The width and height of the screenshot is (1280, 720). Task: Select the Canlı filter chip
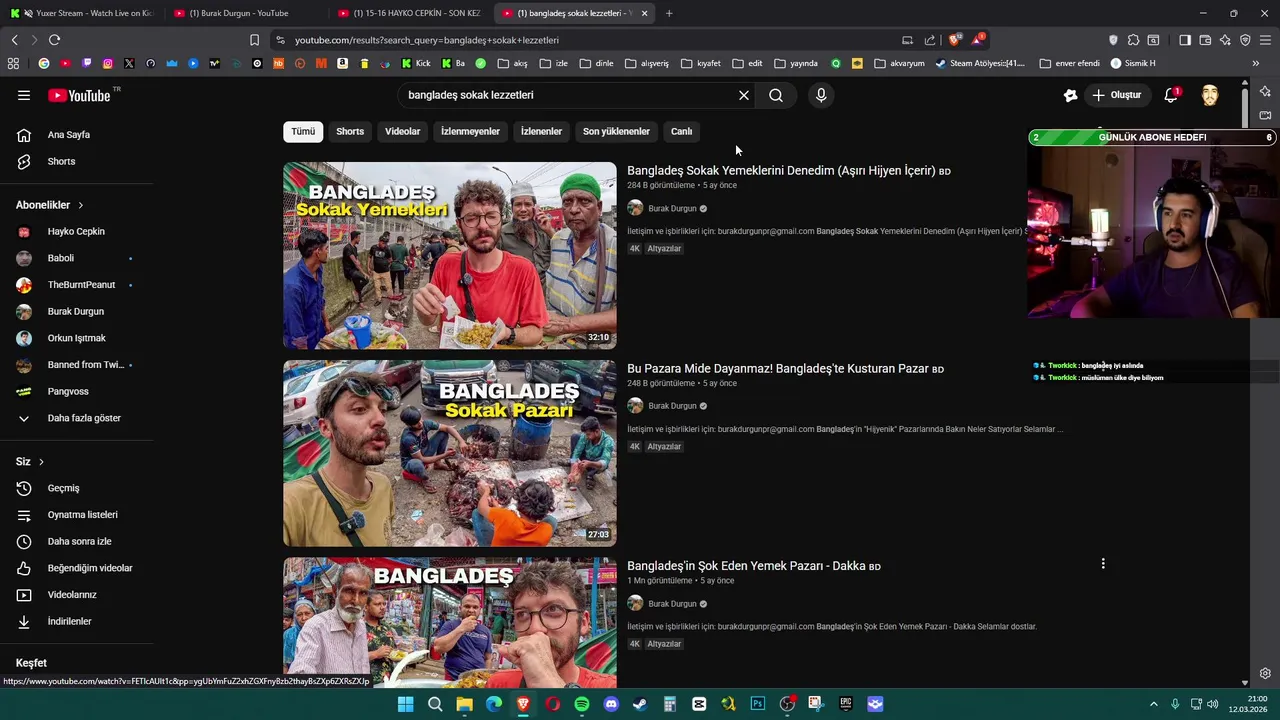point(681,131)
